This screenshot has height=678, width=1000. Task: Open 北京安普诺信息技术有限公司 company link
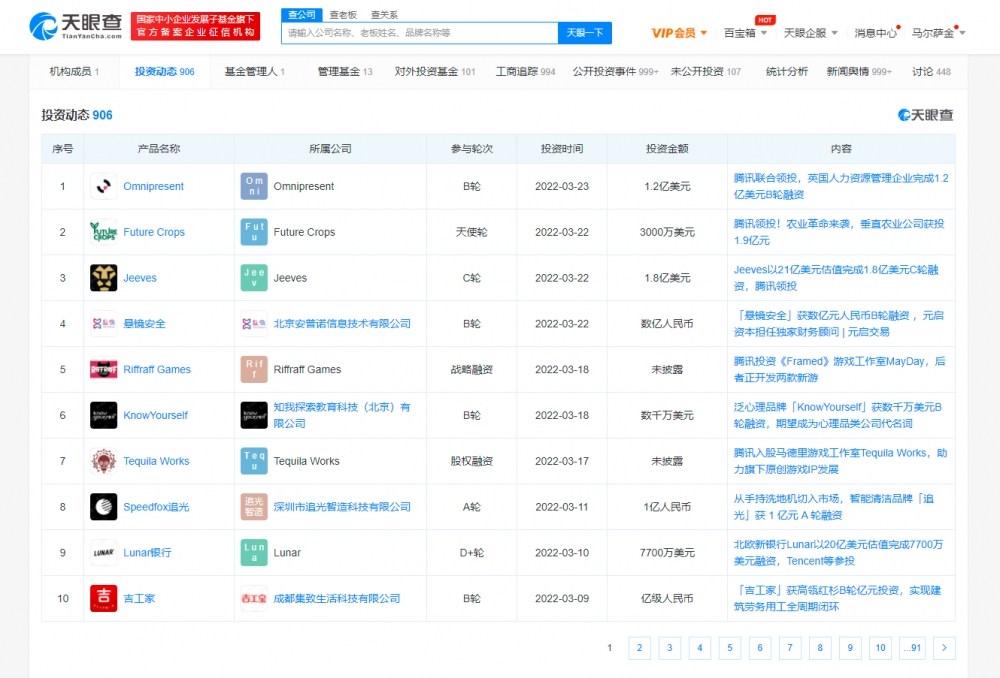pyautogui.click(x=342, y=324)
